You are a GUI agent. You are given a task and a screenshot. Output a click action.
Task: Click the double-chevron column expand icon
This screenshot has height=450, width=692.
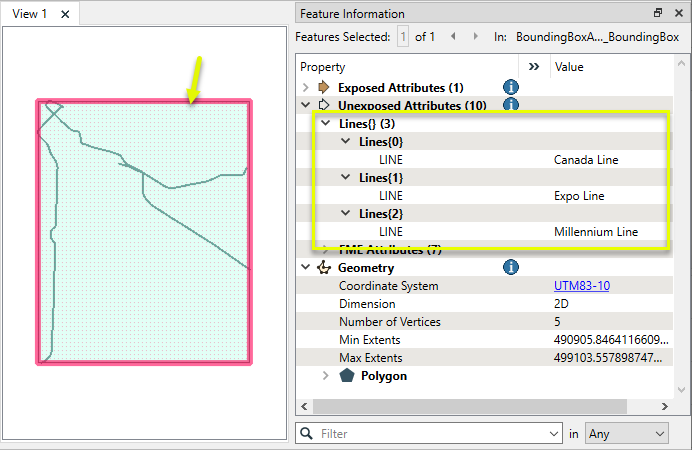[x=533, y=67]
